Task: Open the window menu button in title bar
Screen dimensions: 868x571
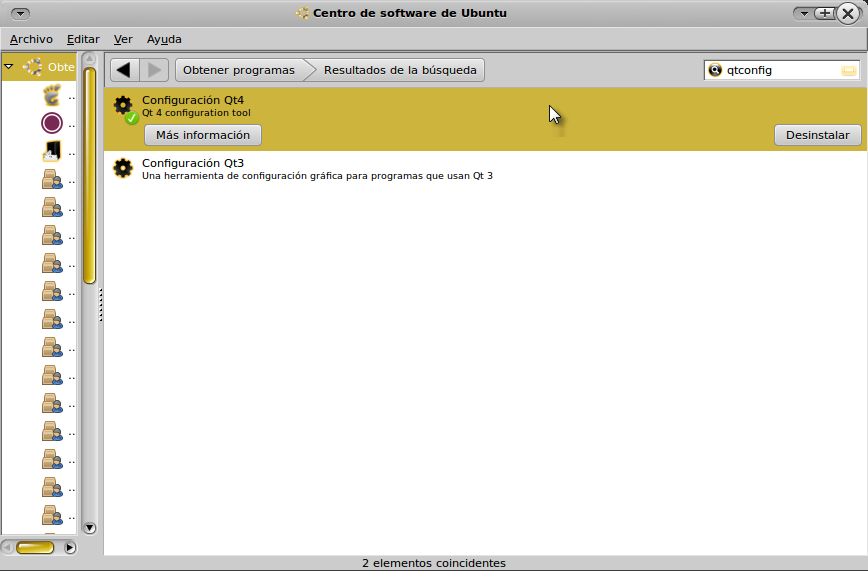Action: [20, 13]
